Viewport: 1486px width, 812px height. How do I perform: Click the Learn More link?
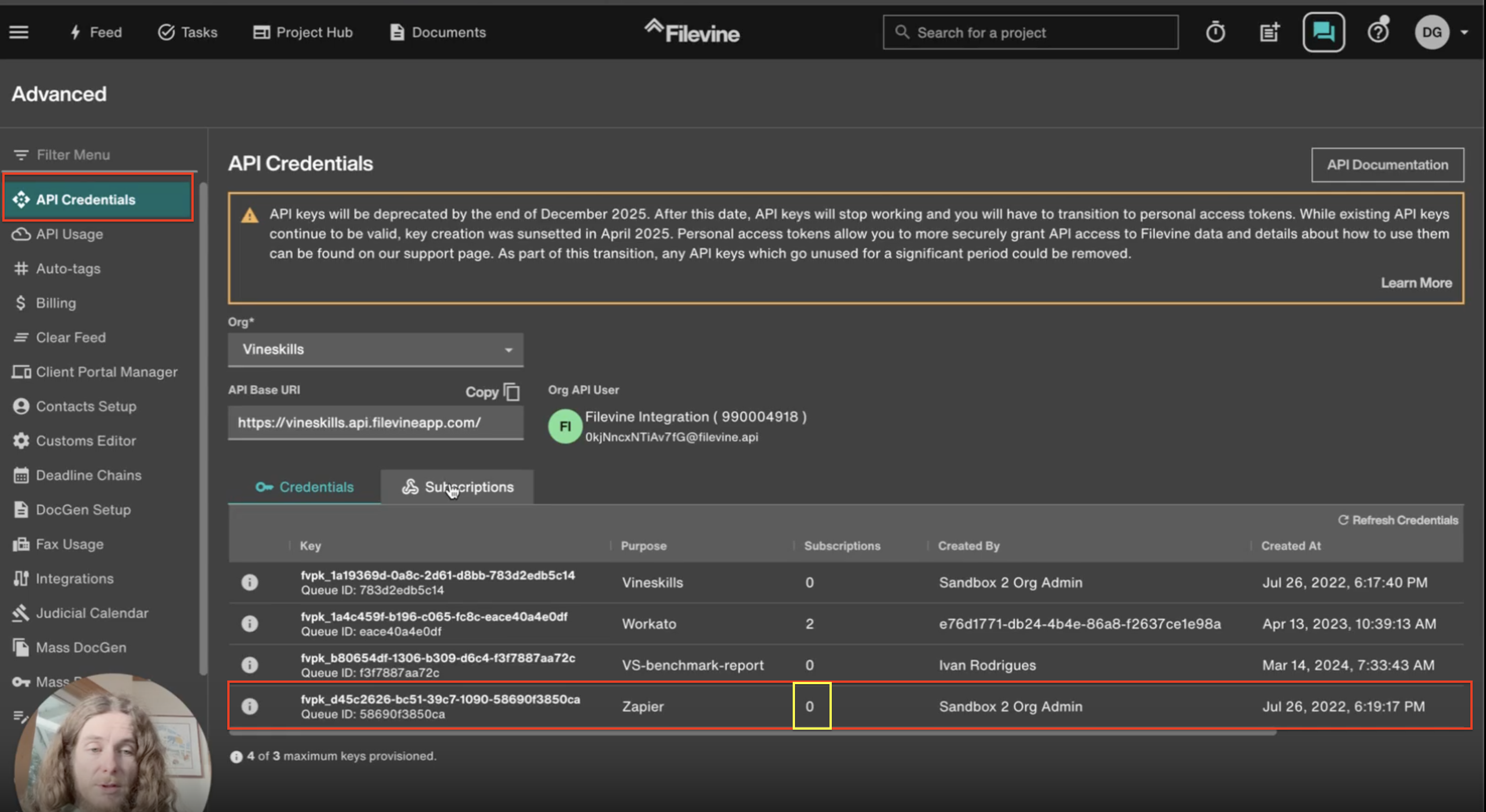tap(1416, 283)
